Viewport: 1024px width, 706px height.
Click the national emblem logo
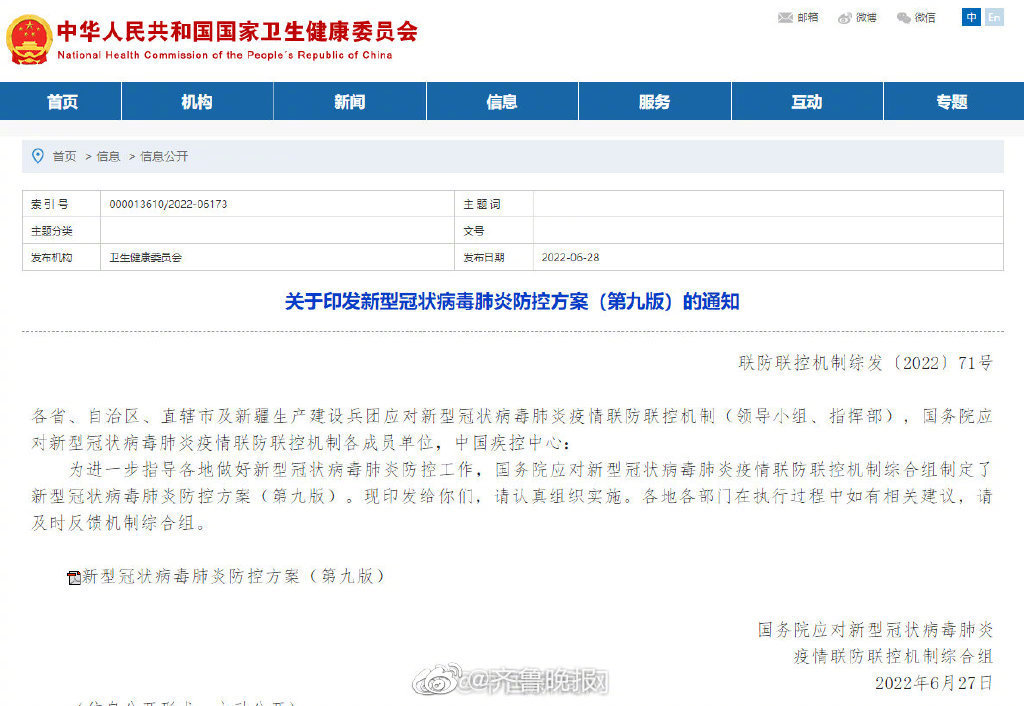coord(28,38)
